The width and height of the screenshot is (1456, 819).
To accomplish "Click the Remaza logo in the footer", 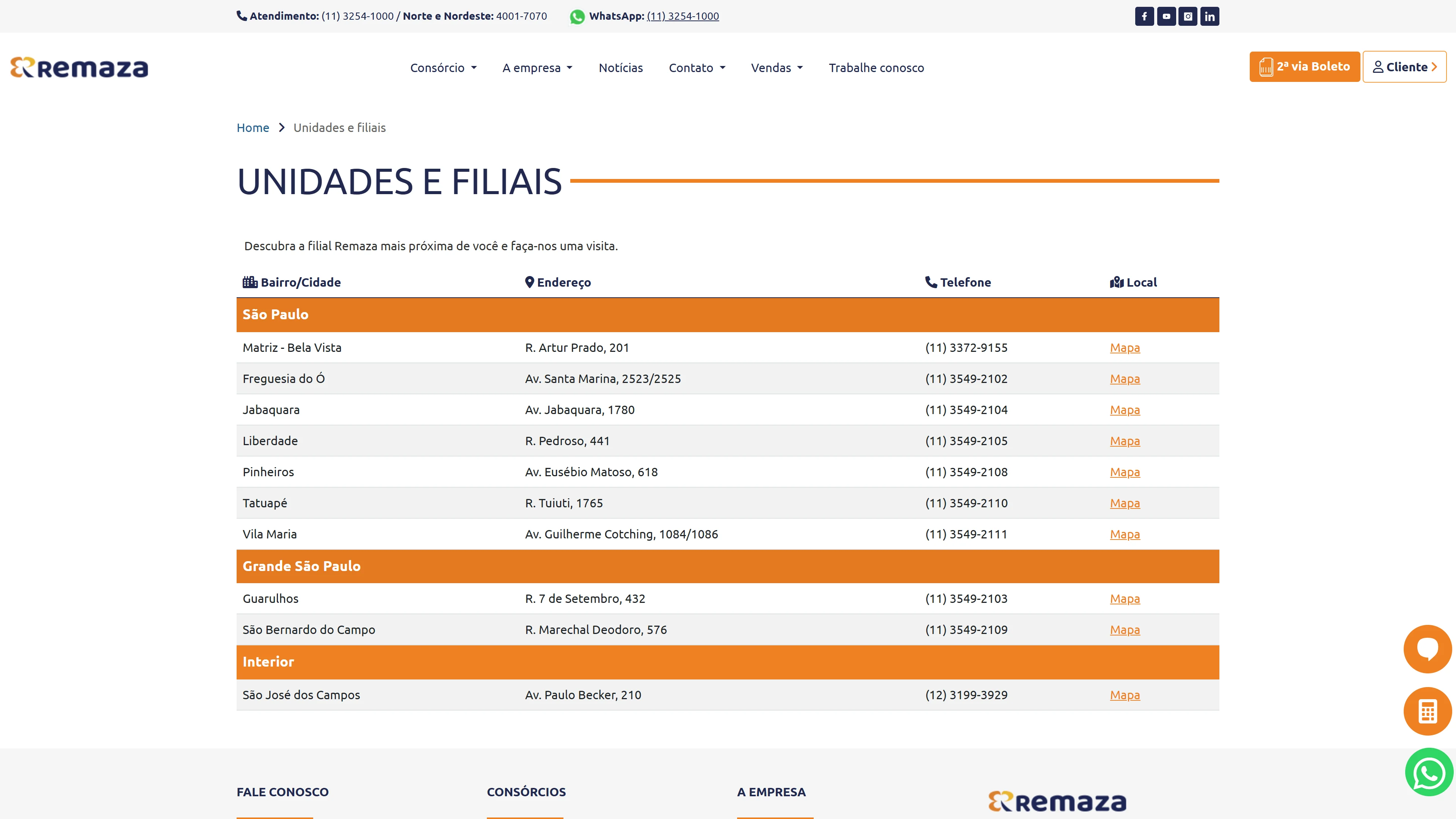I will pos(1057,802).
